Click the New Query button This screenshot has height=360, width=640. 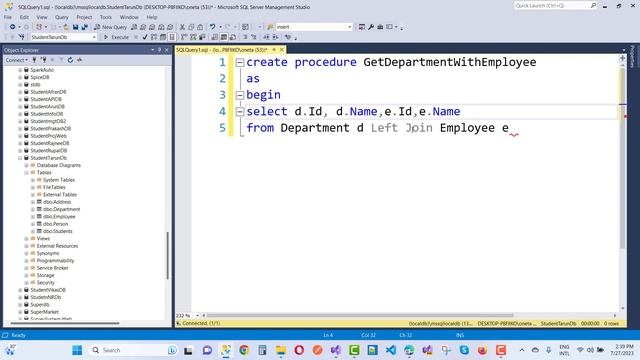(111, 27)
